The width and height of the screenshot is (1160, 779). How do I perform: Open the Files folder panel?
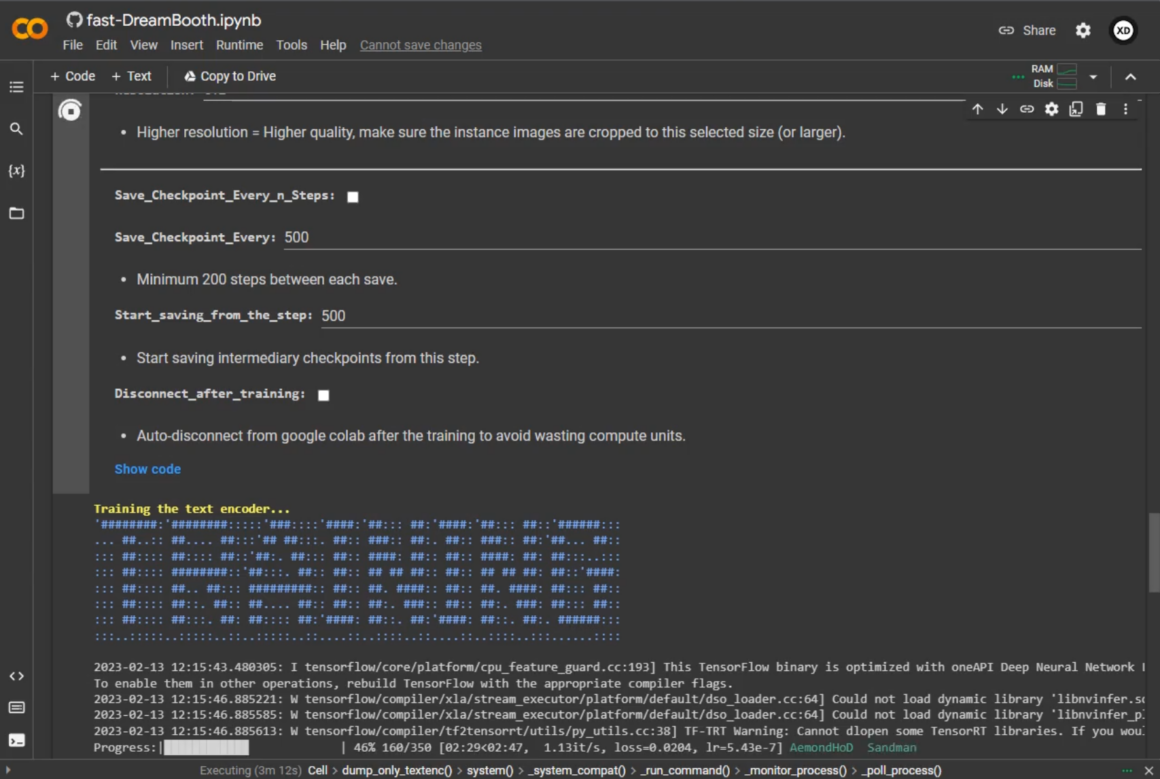[16, 213]
